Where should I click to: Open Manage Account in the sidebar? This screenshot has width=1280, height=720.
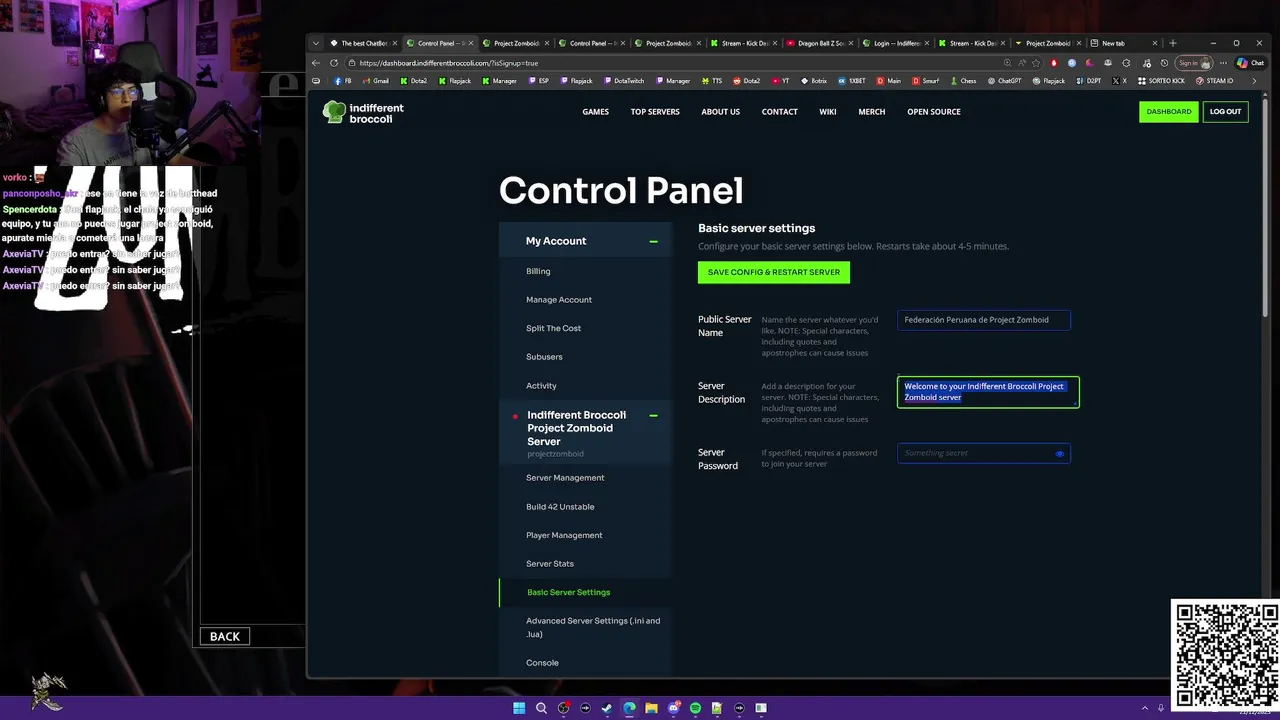point(559,300)
